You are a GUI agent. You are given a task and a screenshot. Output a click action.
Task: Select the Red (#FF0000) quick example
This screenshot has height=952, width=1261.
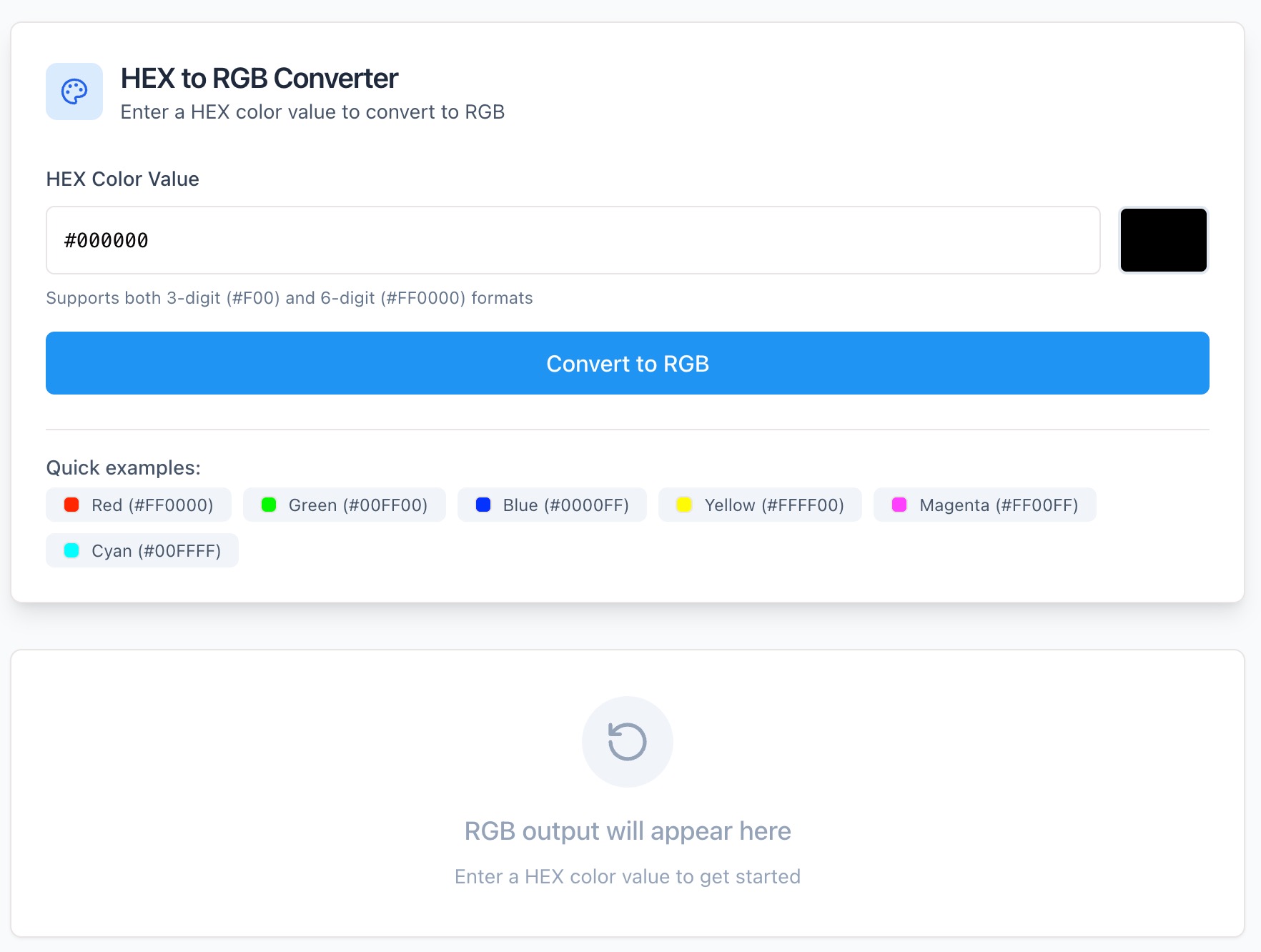coord(138,505)
